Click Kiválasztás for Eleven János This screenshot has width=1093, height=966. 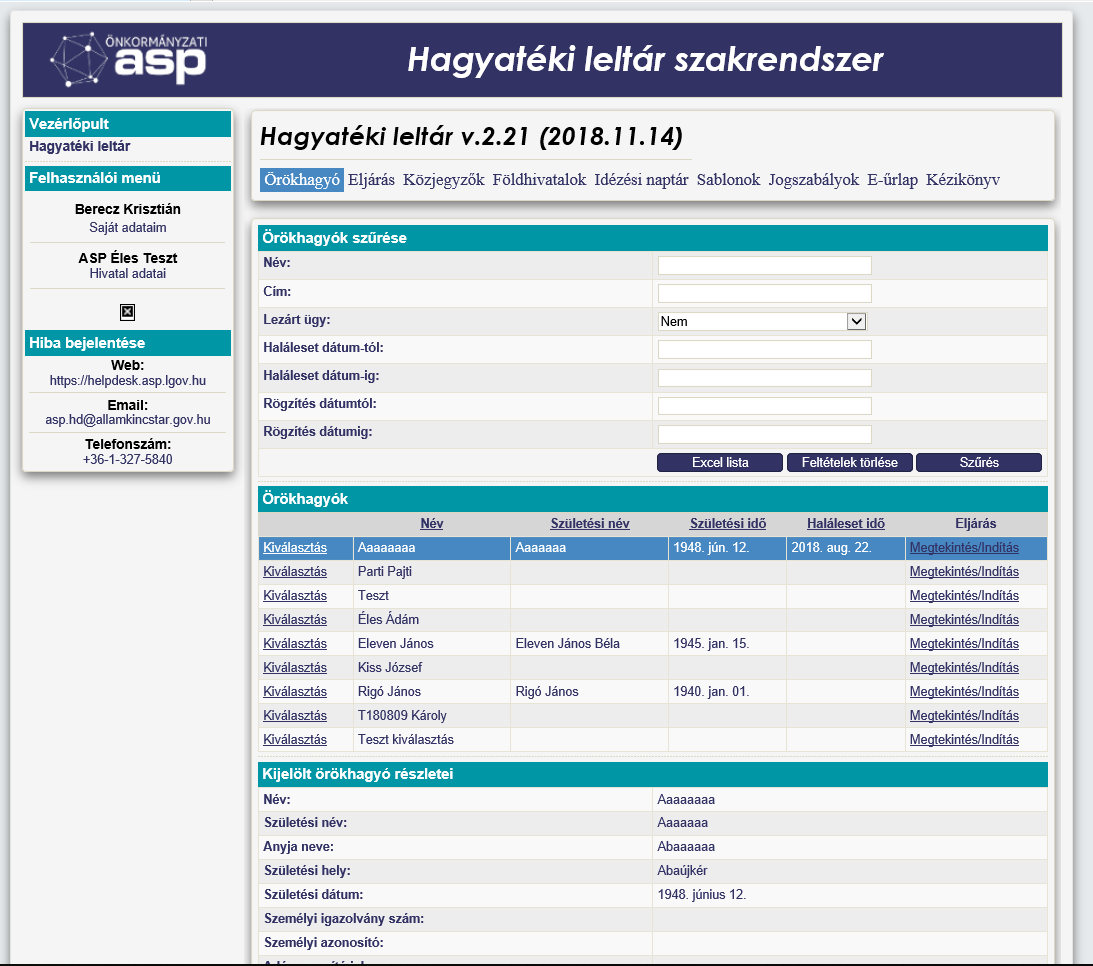295,643
